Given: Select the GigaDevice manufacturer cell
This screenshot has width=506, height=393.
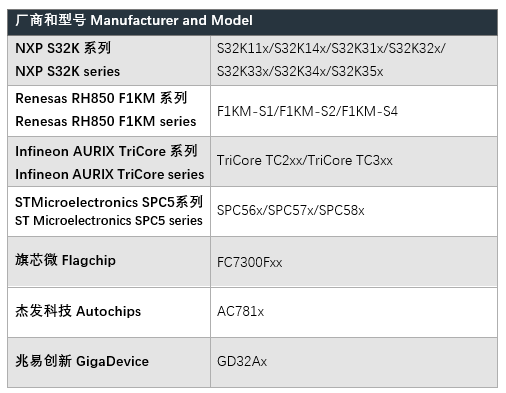Looking at the screenshot, I should (109, 362).
